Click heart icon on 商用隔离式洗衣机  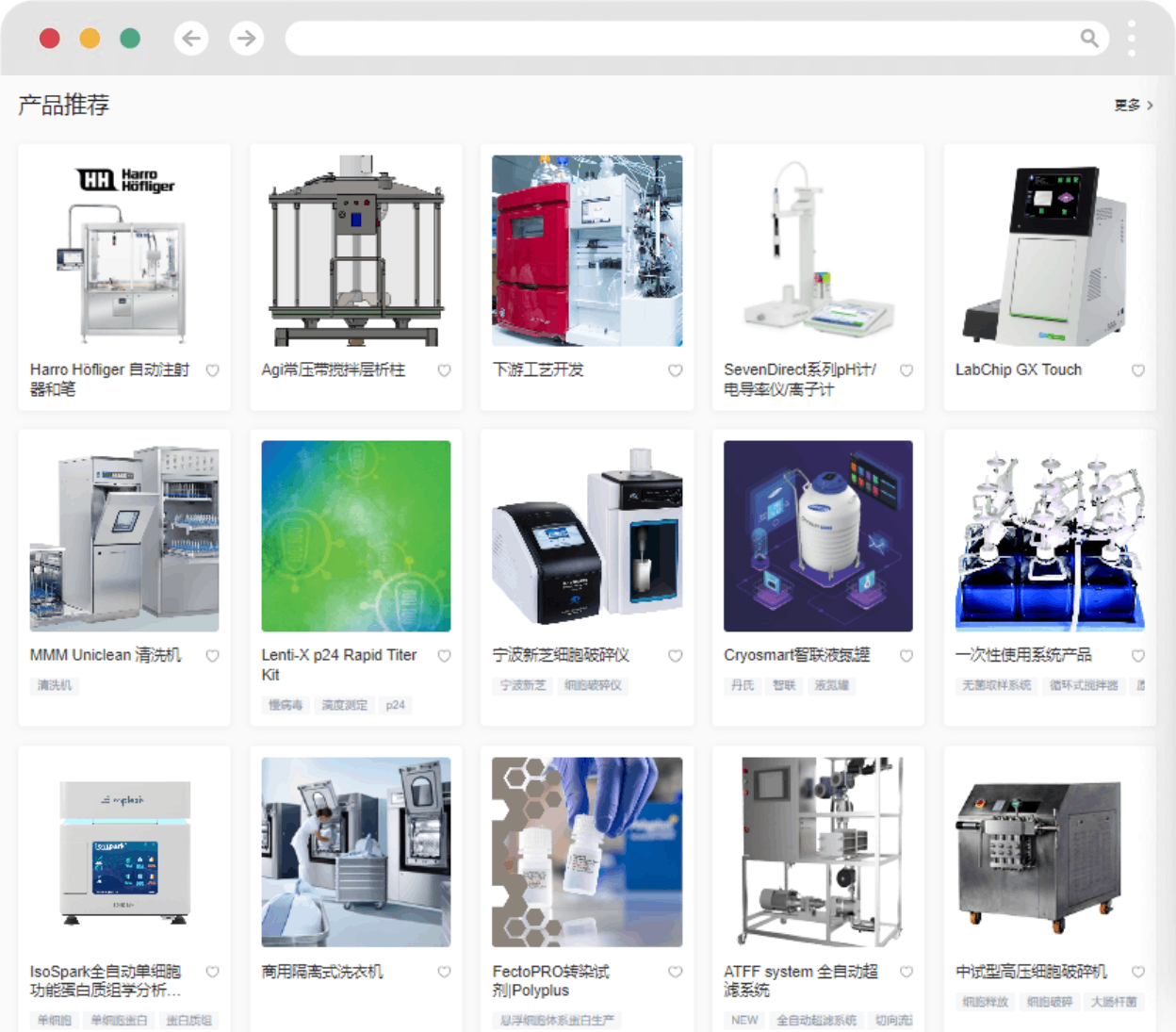click(444, 972)
